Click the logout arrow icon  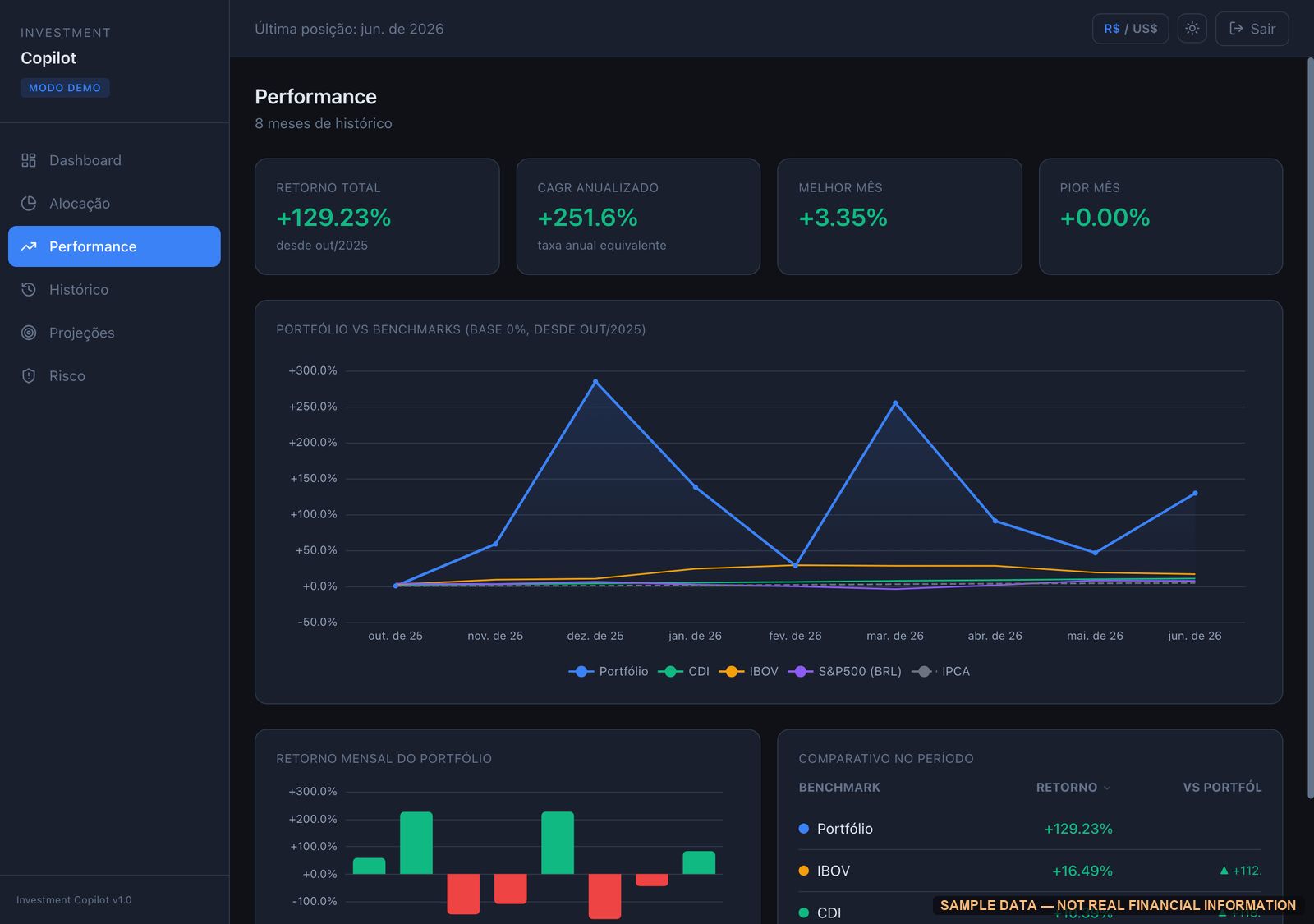[x=1236, y=29]
